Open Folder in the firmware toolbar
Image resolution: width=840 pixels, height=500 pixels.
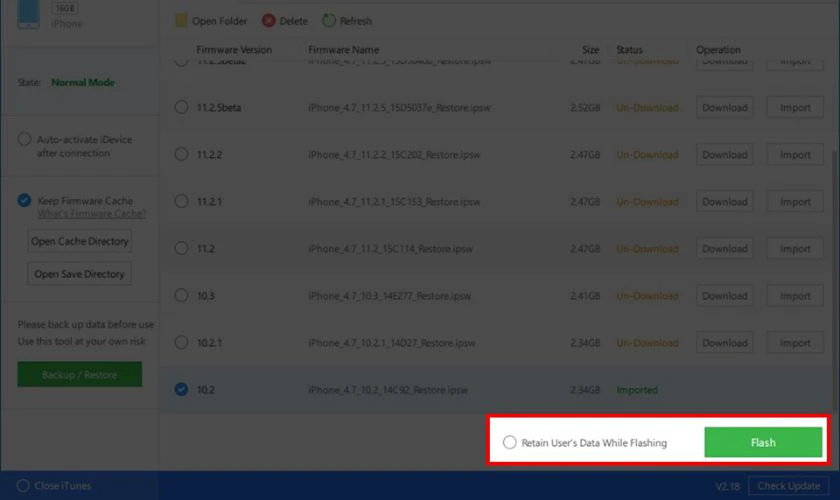[211, 21]
